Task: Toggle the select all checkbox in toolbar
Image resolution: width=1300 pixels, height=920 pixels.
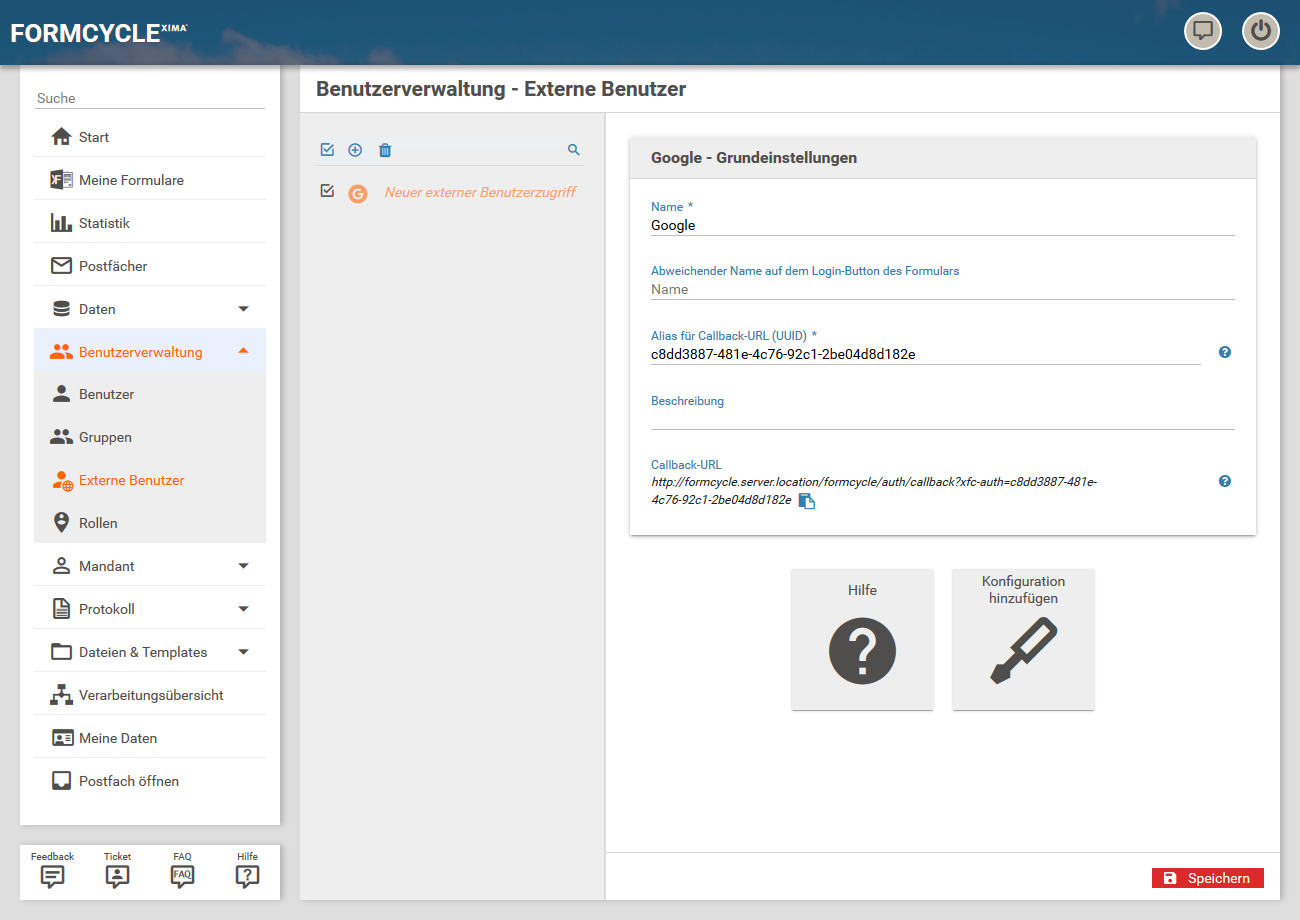Action: pos(327,150)
